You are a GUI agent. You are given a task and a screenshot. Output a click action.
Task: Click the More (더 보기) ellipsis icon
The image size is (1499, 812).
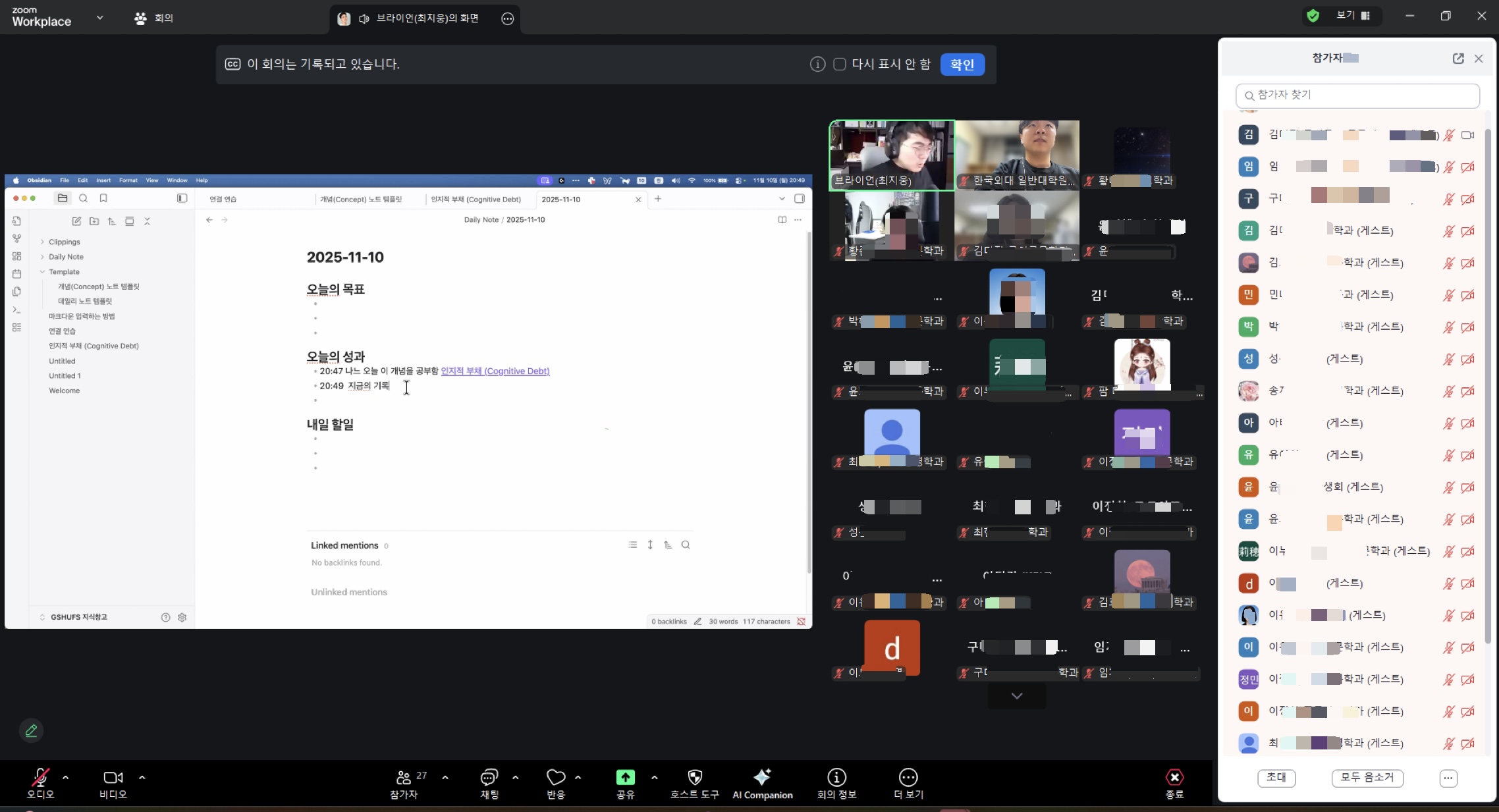[x=908, y=778]
